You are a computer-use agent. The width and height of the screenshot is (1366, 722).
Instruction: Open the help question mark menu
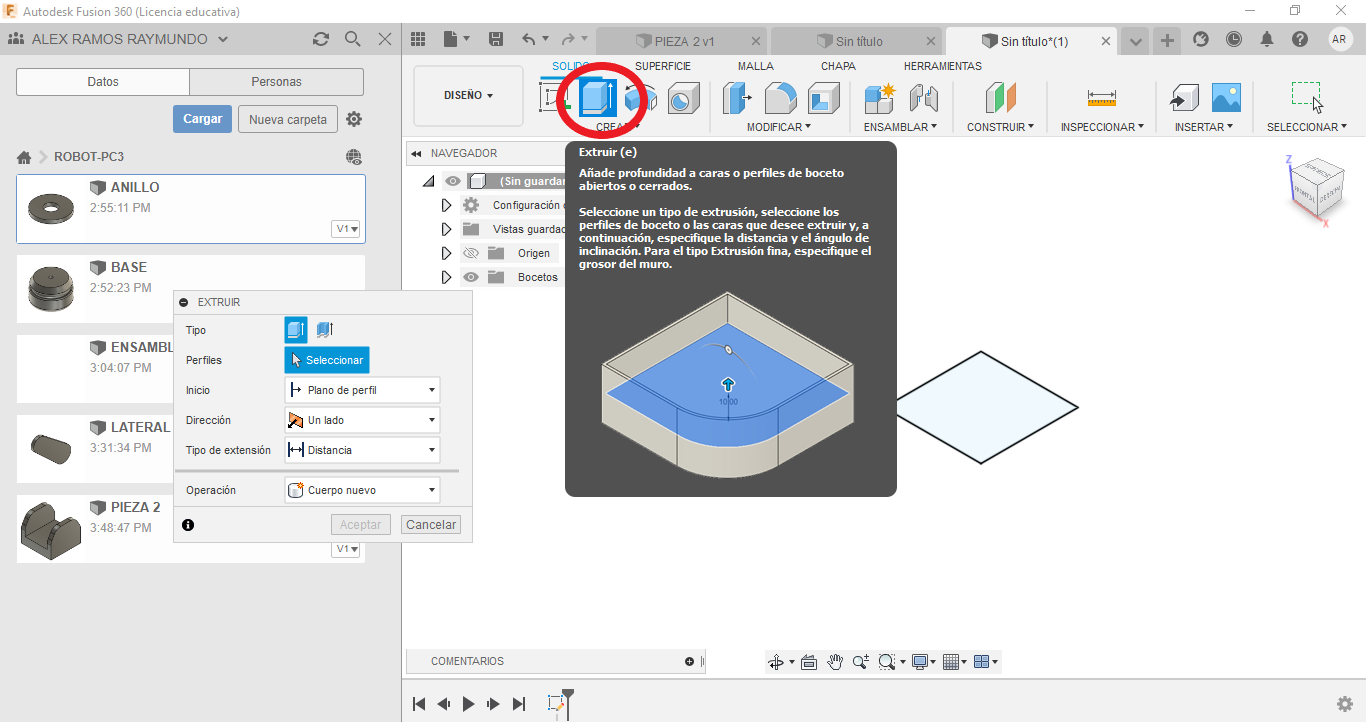click(1300, 39)
